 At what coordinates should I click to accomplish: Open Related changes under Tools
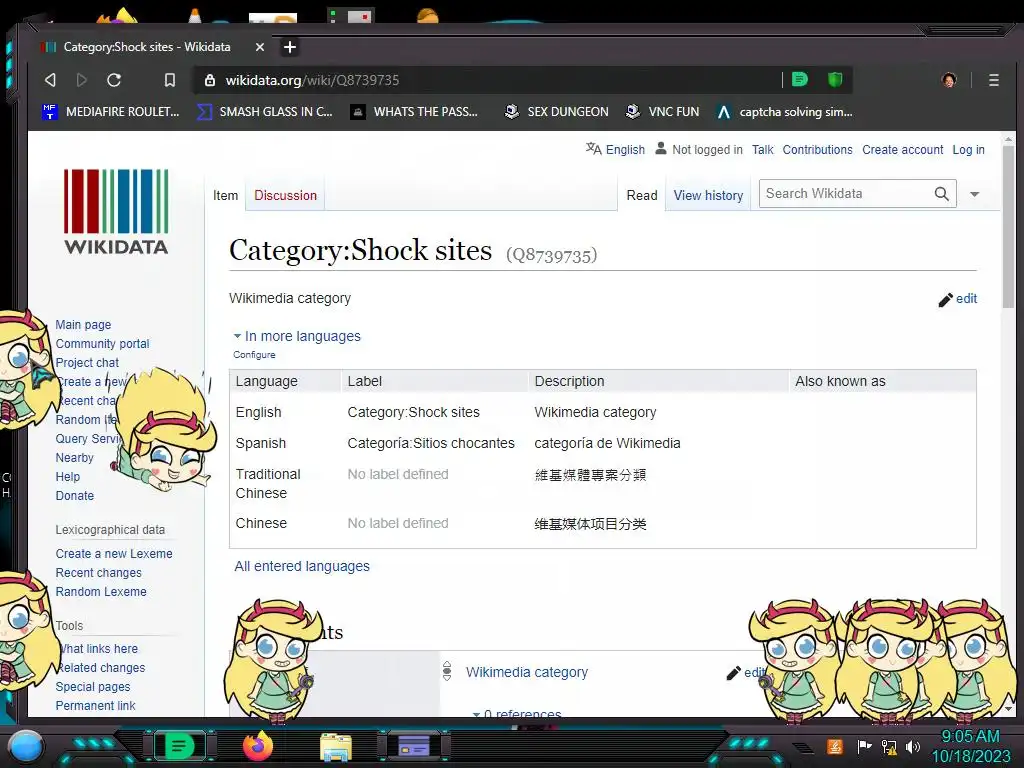(102, 667)
